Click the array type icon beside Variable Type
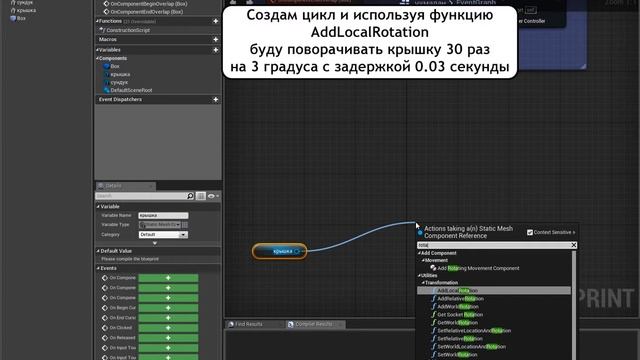 tap(185, 225)
